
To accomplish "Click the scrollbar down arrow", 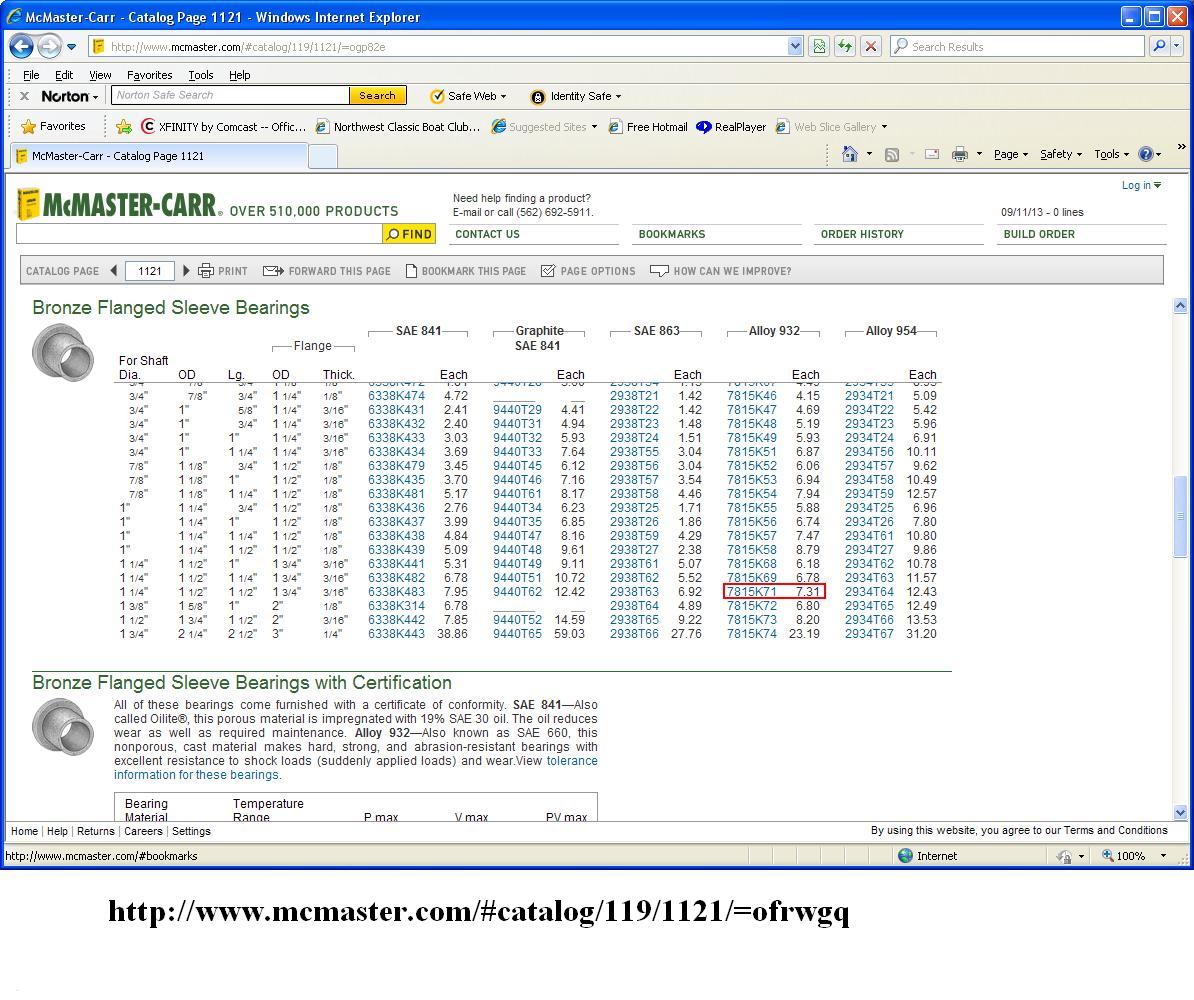I will [x=1180, y=813].
